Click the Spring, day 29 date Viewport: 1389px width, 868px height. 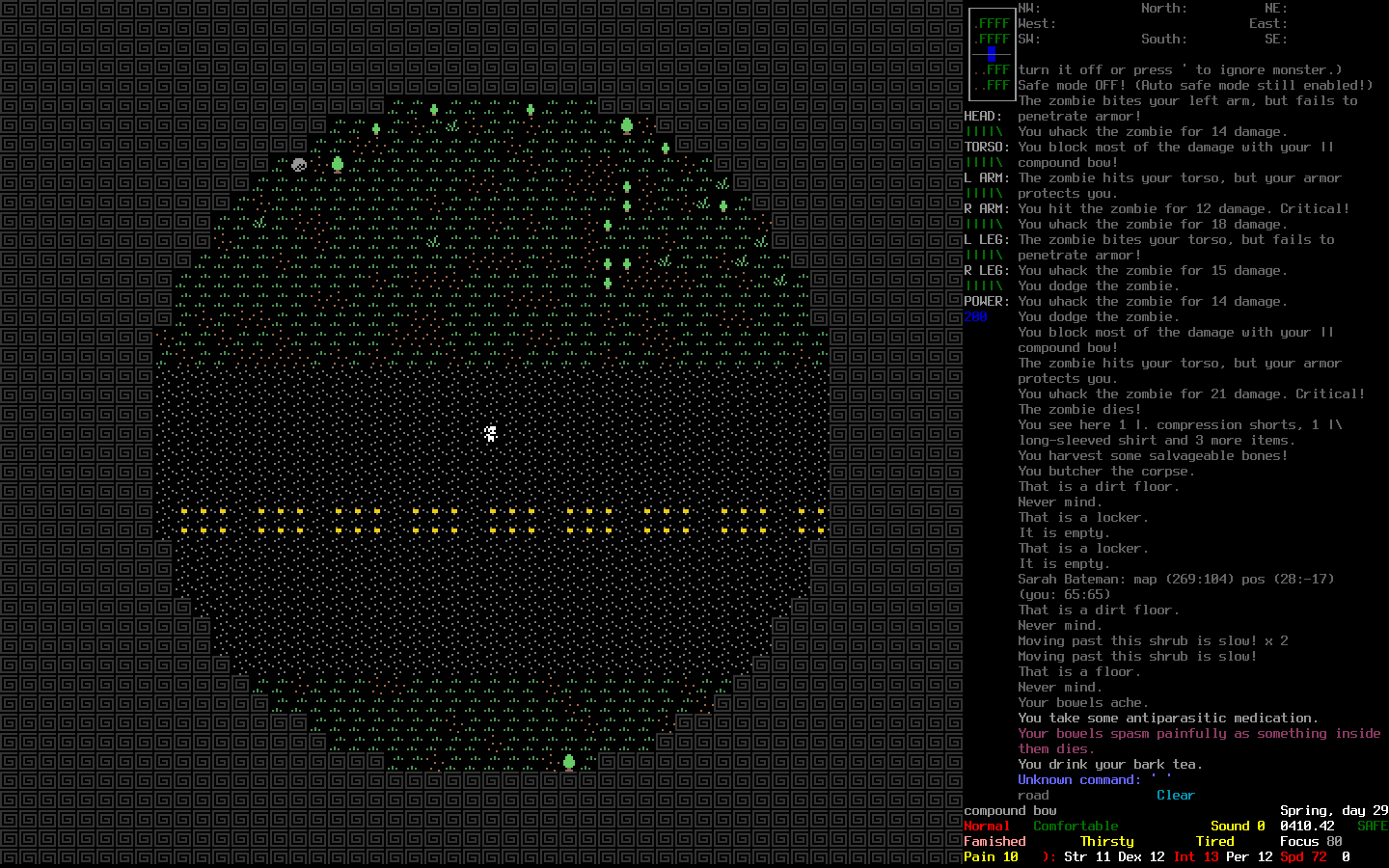pos(1335,810)
